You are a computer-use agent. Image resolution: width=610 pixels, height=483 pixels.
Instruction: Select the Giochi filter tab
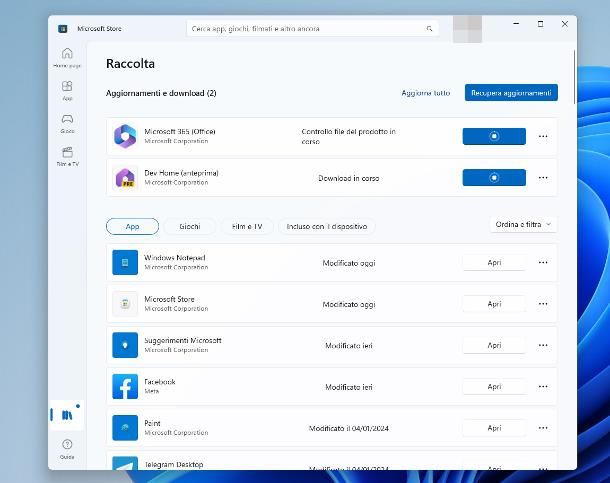point(190,226)
